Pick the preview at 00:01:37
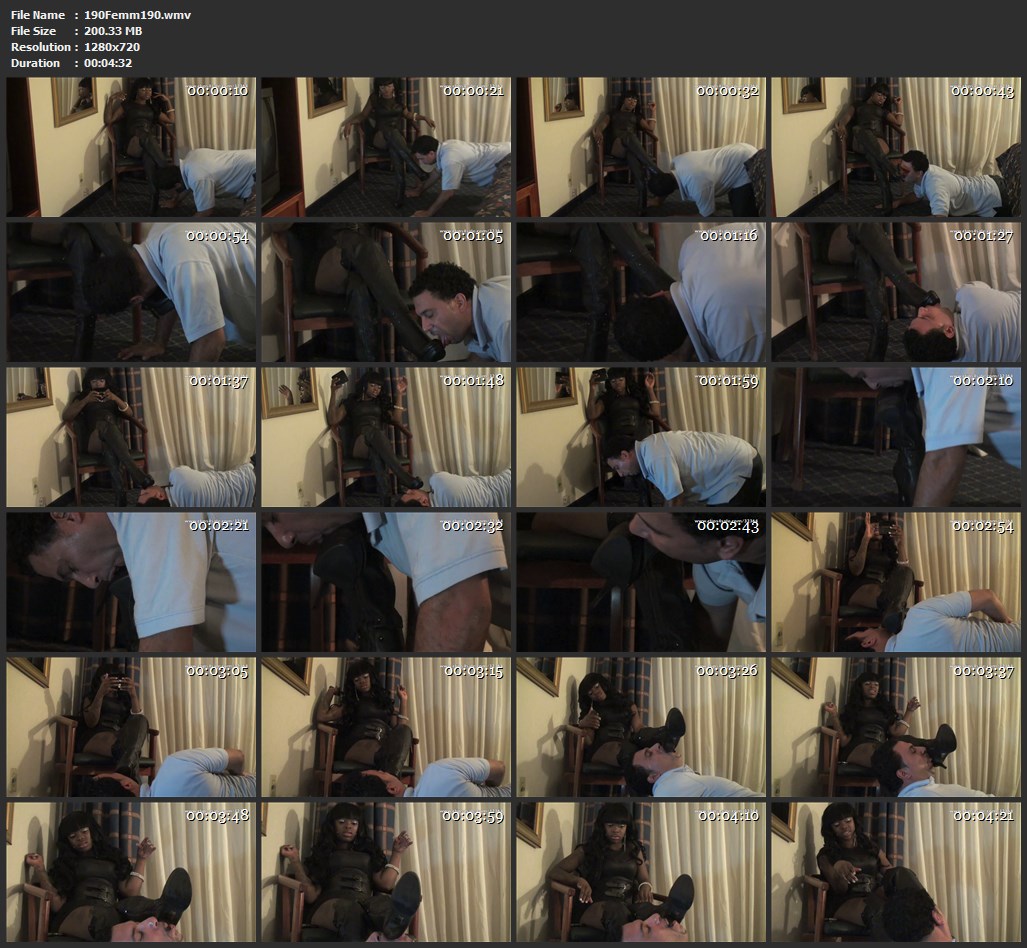Screen dimensions: 1027x948 tap(131, 437)
